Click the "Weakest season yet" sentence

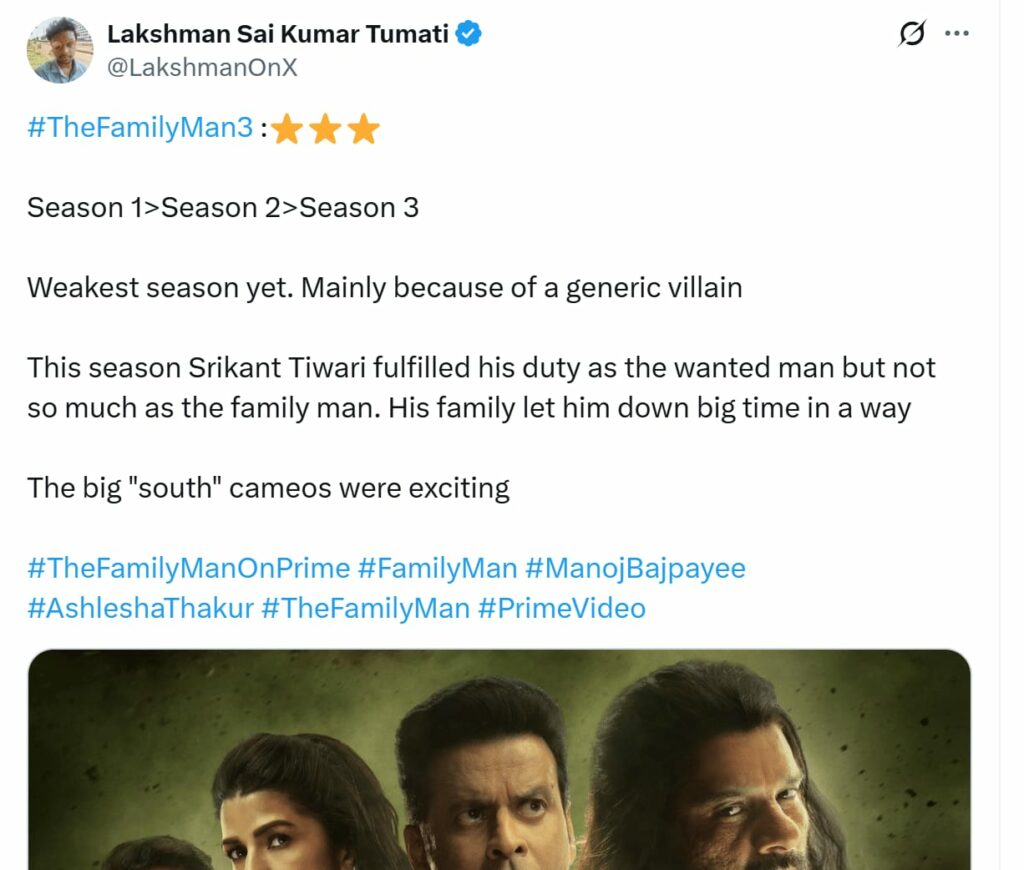click(384, 288)
